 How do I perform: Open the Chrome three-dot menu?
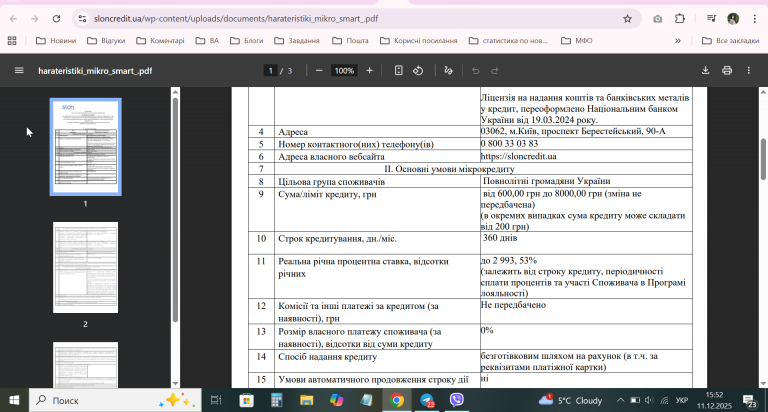pyautogui.click(x=754, y=19)
